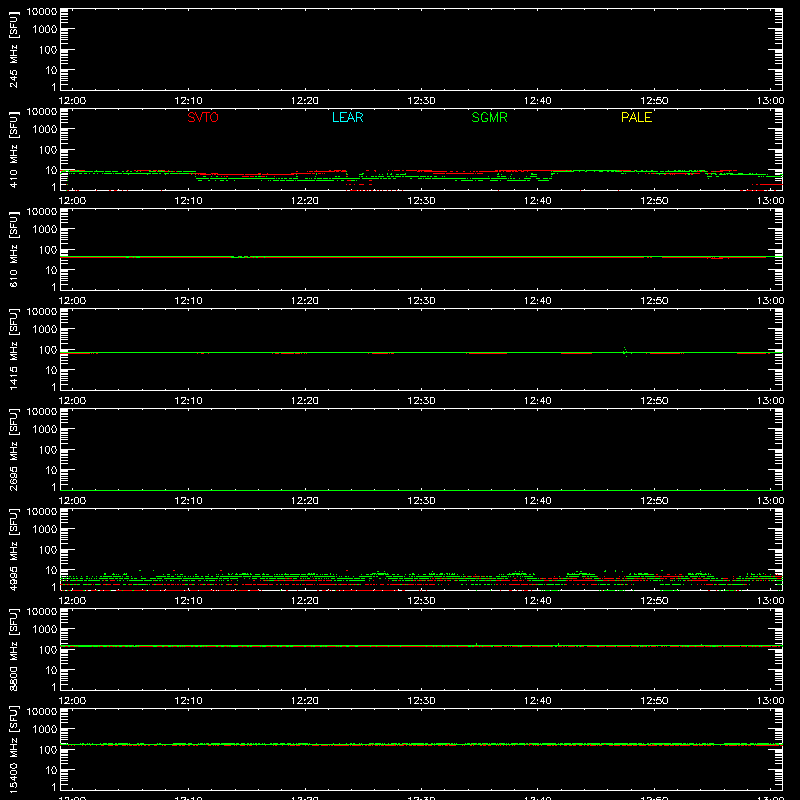Click the 10000 tick on 15400 MHz axis
Screen dimensions: 800x800
coord(42,712)
